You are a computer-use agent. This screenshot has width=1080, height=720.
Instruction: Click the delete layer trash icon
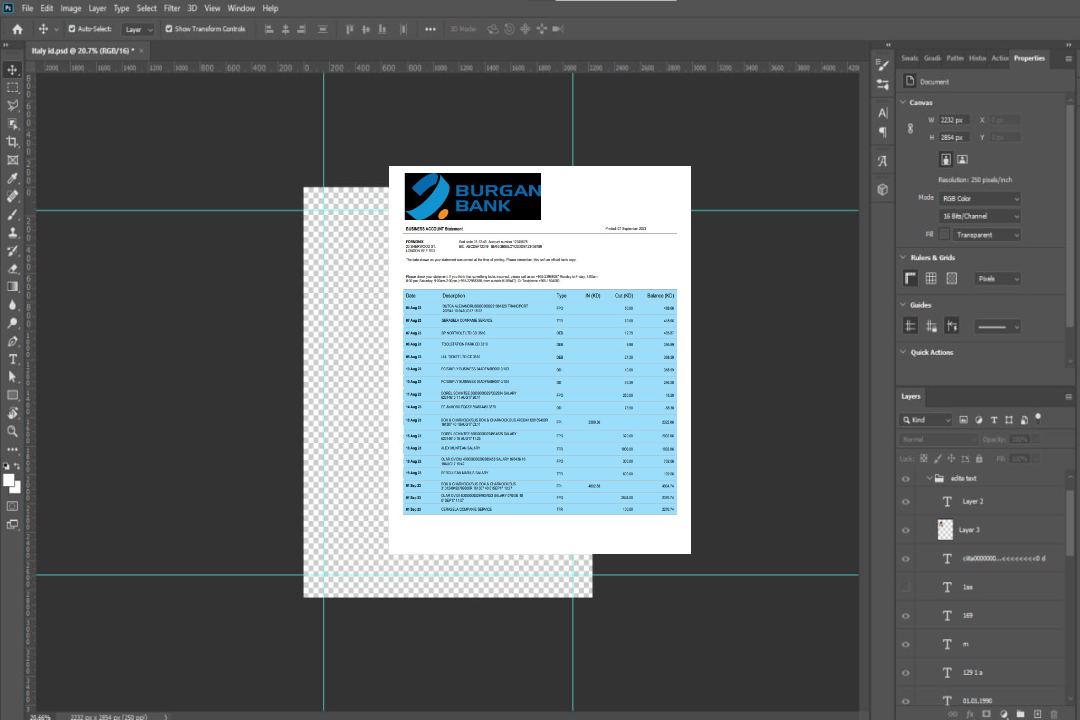[x=1053, y=714]
